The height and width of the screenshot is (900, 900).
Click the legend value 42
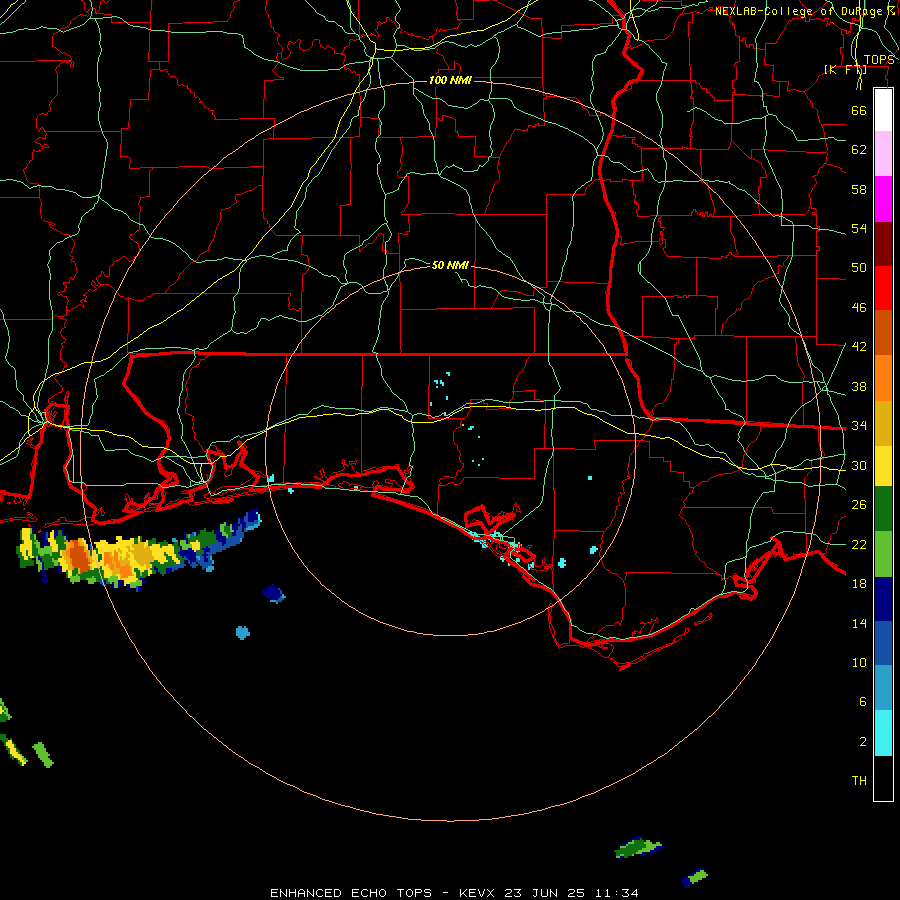pos(859,347)
